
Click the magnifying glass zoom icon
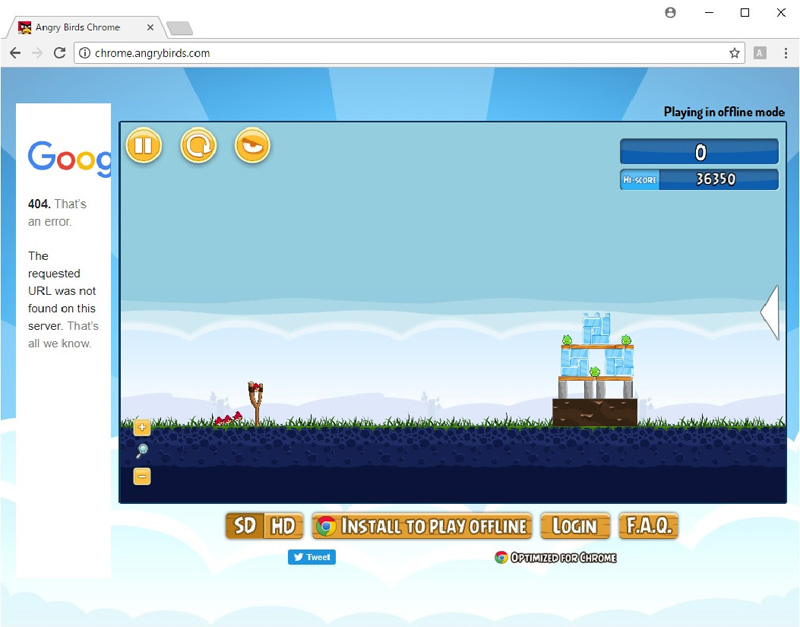[x=142, y=450]
